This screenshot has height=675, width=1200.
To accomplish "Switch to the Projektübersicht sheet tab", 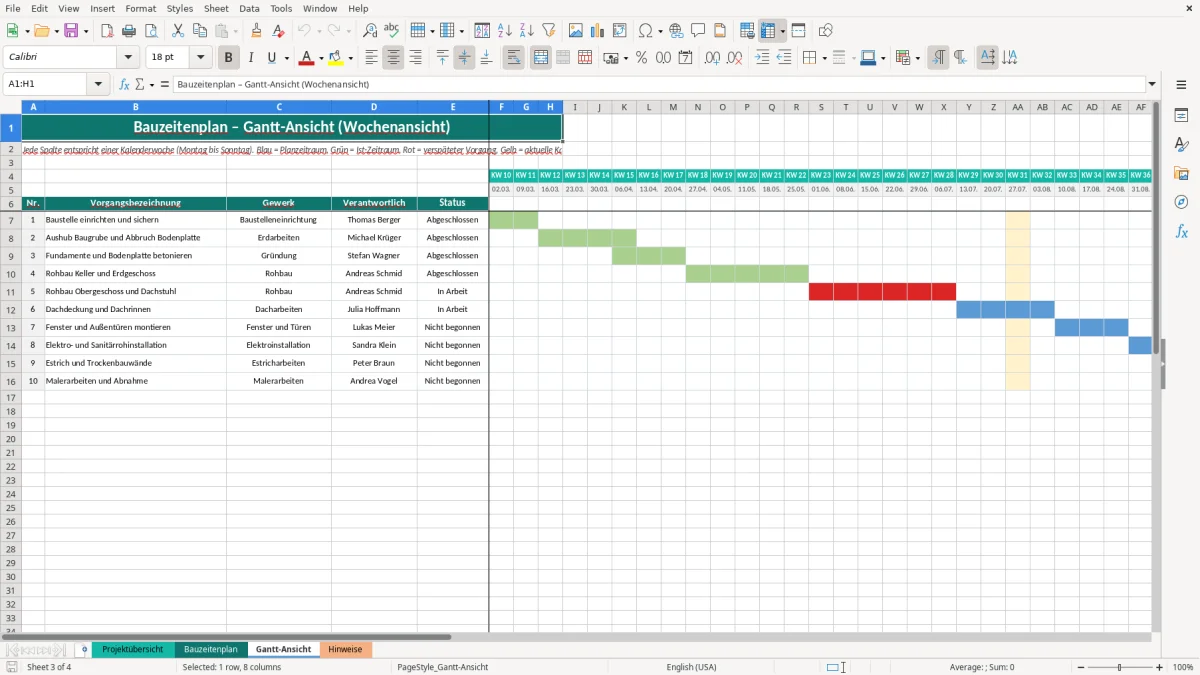I will [x=132, y=649].
